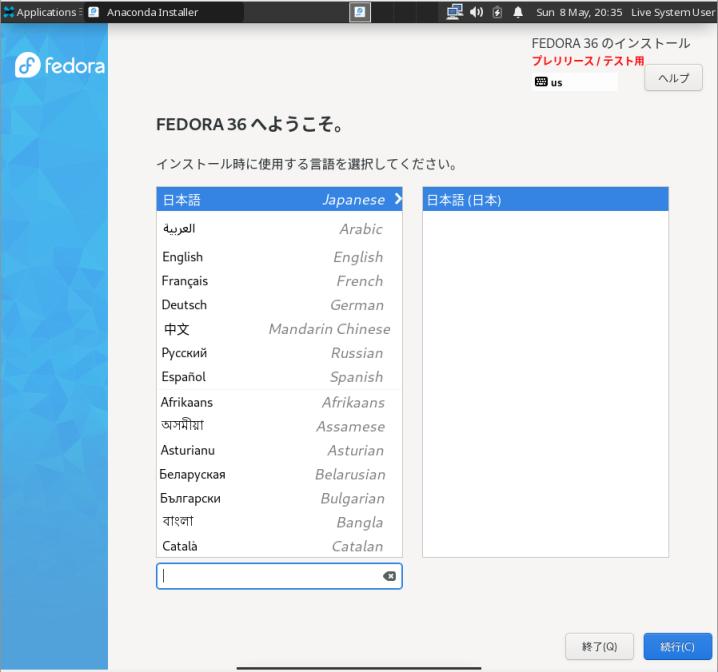
Task: Click the keyboard layout us indicator
Action: [x=575, y=82]
